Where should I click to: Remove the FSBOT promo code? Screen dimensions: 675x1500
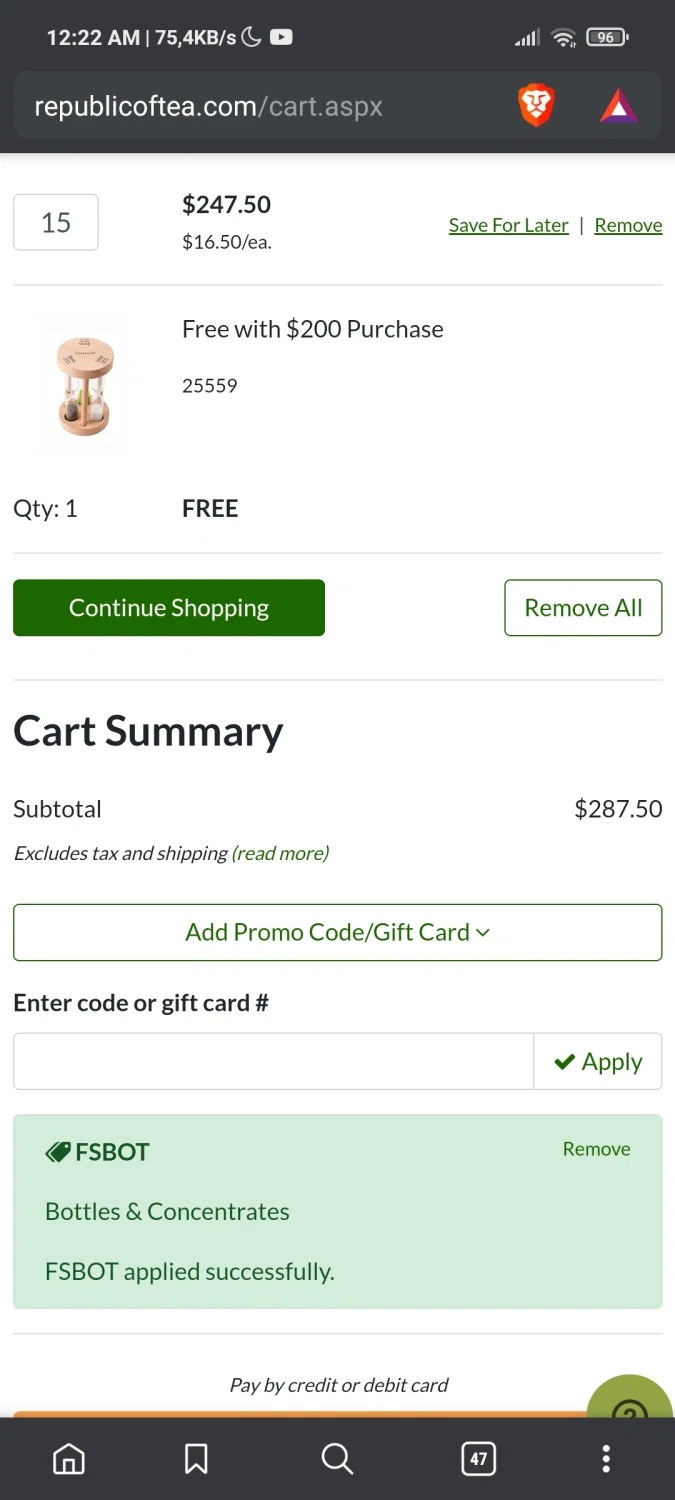point(596,1149)
